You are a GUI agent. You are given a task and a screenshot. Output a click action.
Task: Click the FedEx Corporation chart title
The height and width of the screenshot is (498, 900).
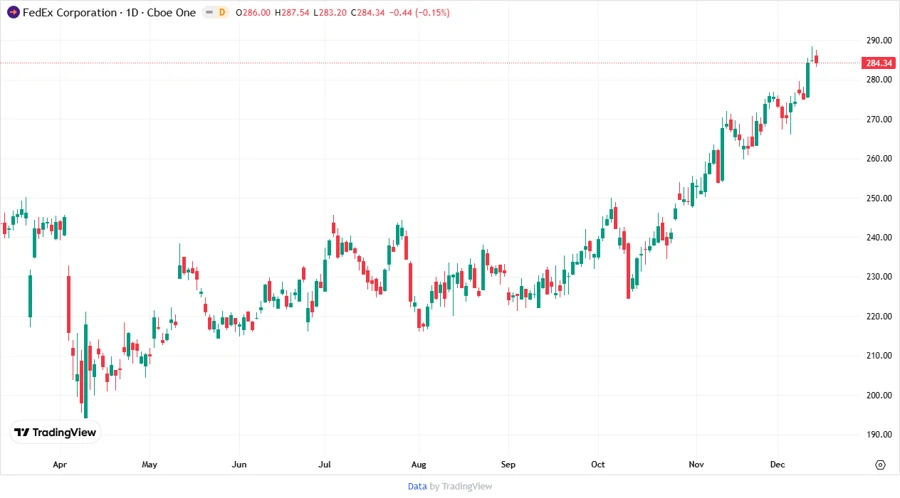pyautogui.click(x=109, y=12)
